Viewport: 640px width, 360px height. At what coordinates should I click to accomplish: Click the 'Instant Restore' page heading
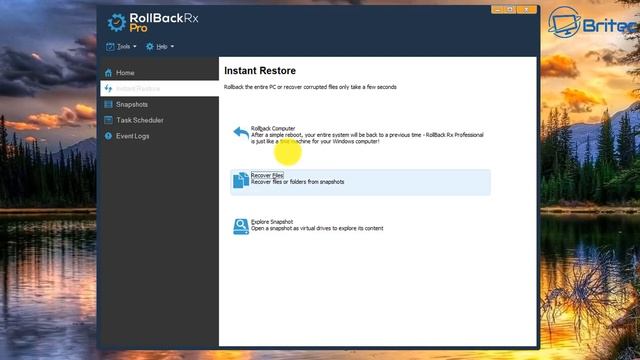(x=260, y=71)
